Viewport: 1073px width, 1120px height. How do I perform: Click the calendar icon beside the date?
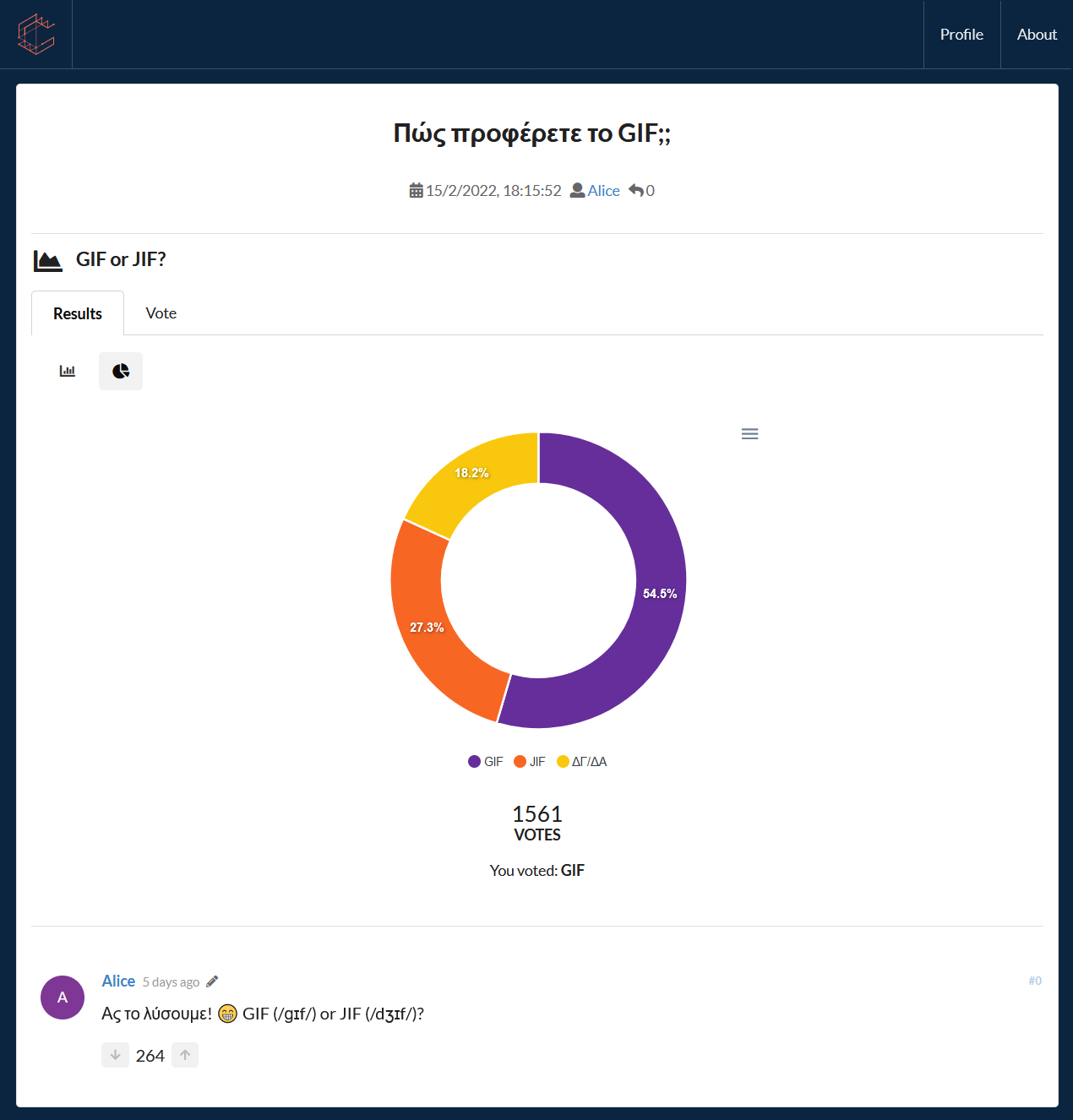417,190
